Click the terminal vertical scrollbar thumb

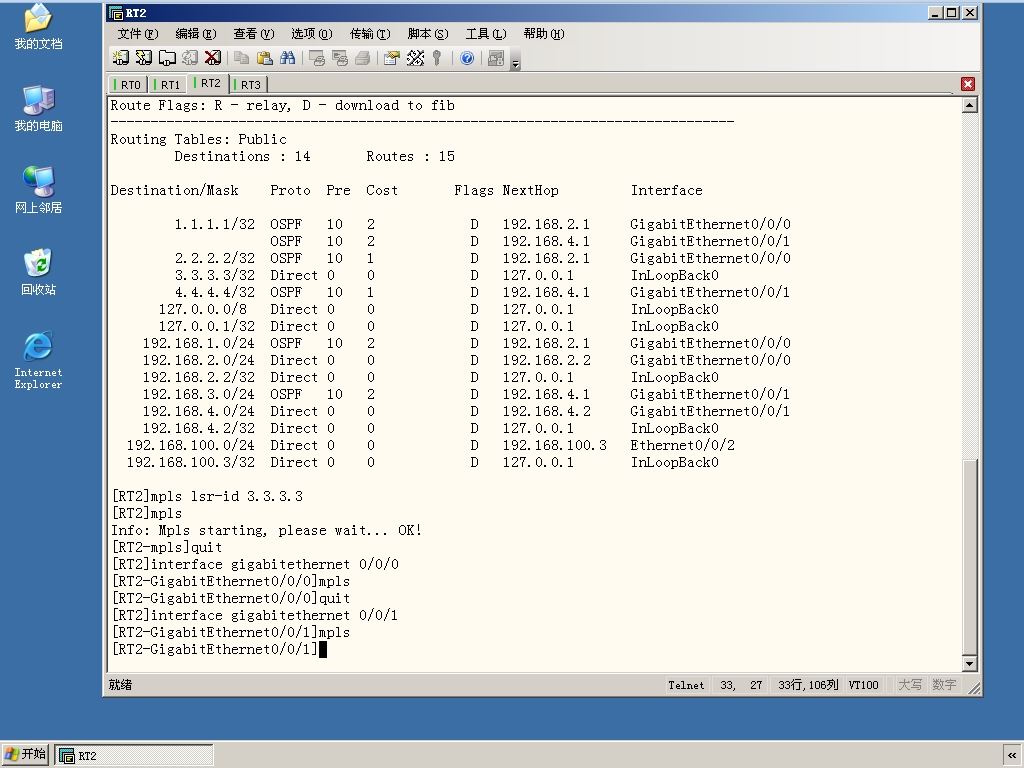pyautogui.click(x=970, y=556)
